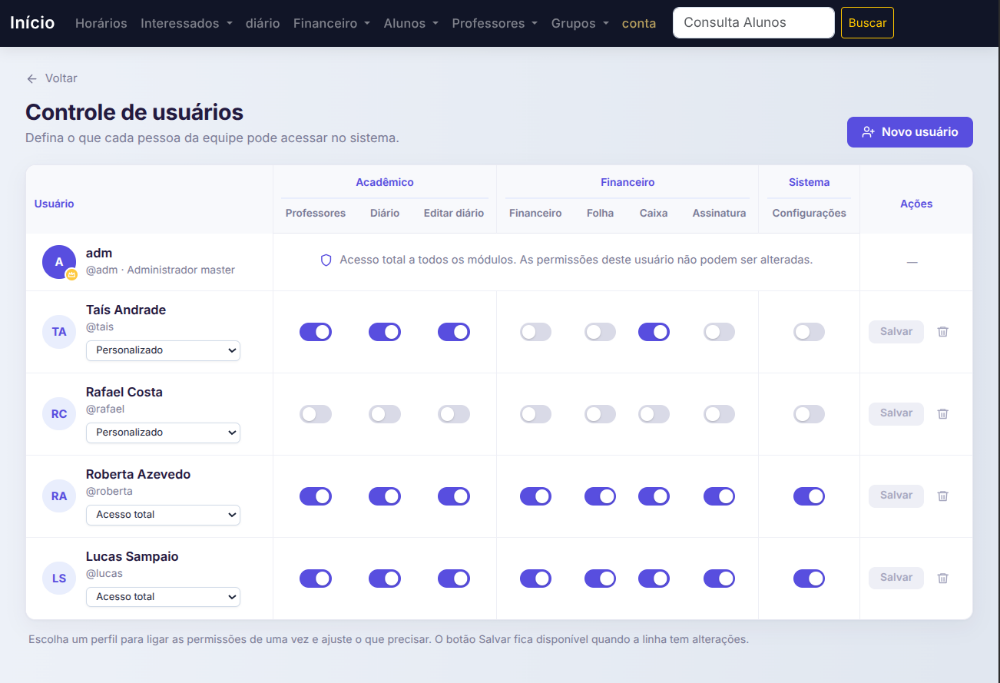Image resolution: width=1000 pixels, height=683 pixels.
Task: Click Salvar in Lucas Sampaio row
Action: point(896,578)
